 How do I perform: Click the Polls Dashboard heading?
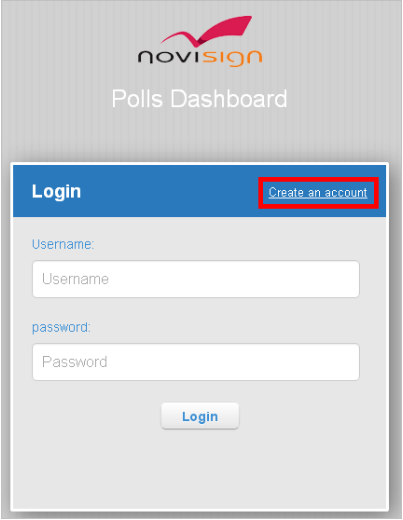(199, 99)
